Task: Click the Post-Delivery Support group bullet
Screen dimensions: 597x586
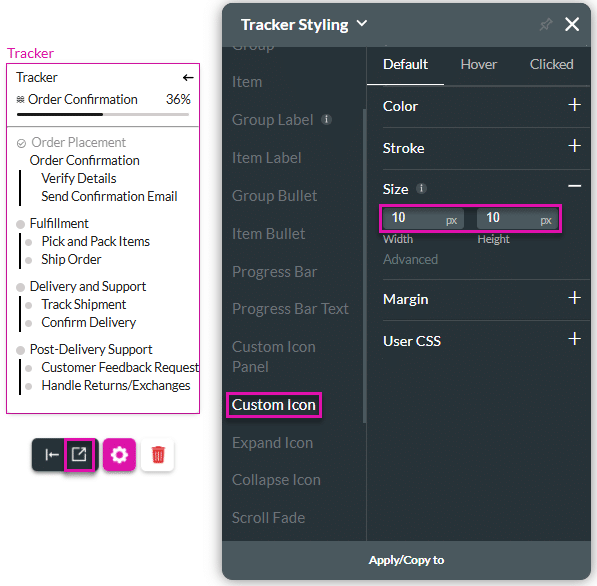Action: click(21, 350)
